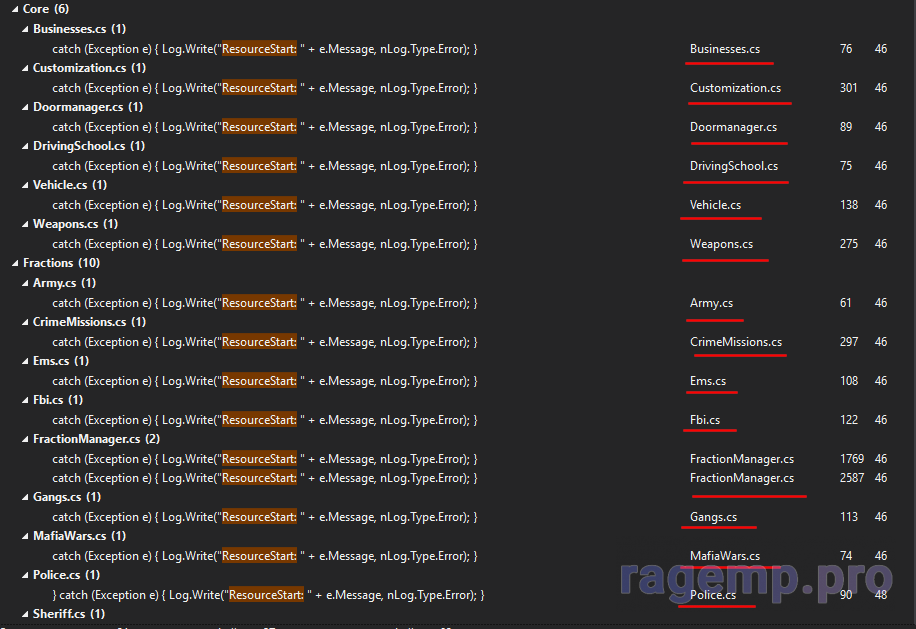Collapse the Businesses.cs (1) tree node
The width and height of the screenshot is (916, 629).
click(25, 30)
